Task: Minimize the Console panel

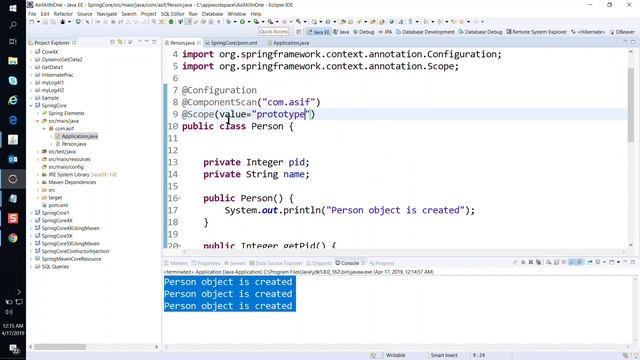Action: pyautogui.click(x=625, y=262)
